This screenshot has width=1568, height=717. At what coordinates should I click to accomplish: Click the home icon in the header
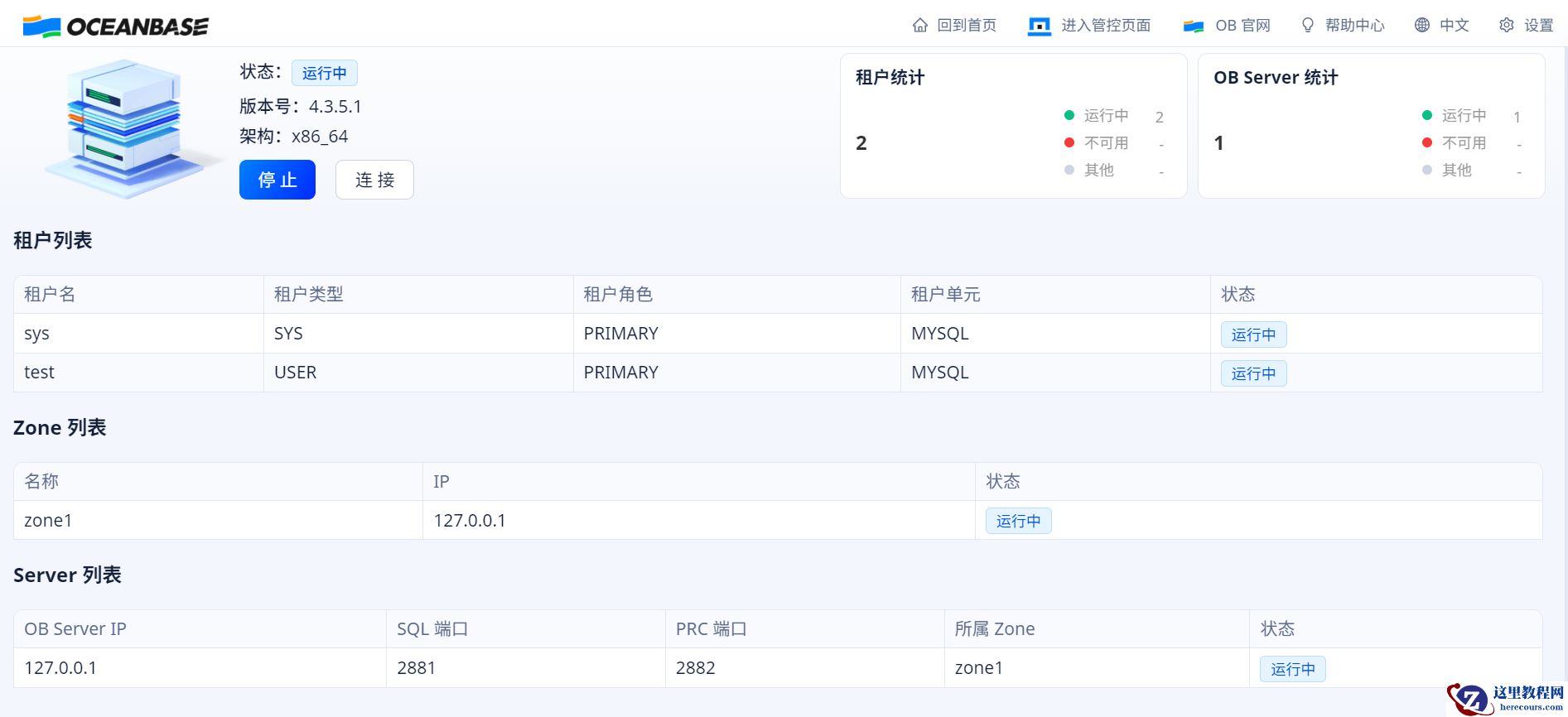pyautogui.click(x=919, y=26)
